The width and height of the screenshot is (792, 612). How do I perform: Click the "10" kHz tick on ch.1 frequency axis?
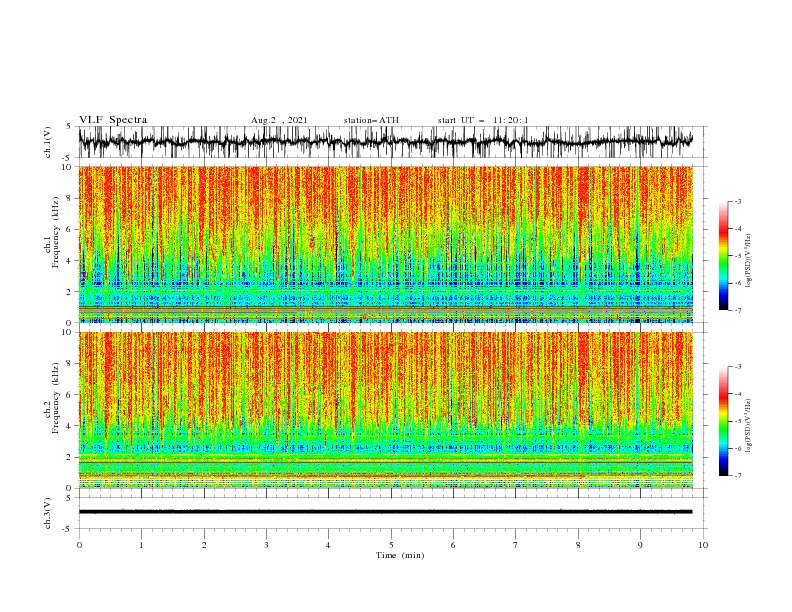pos(67,167)
